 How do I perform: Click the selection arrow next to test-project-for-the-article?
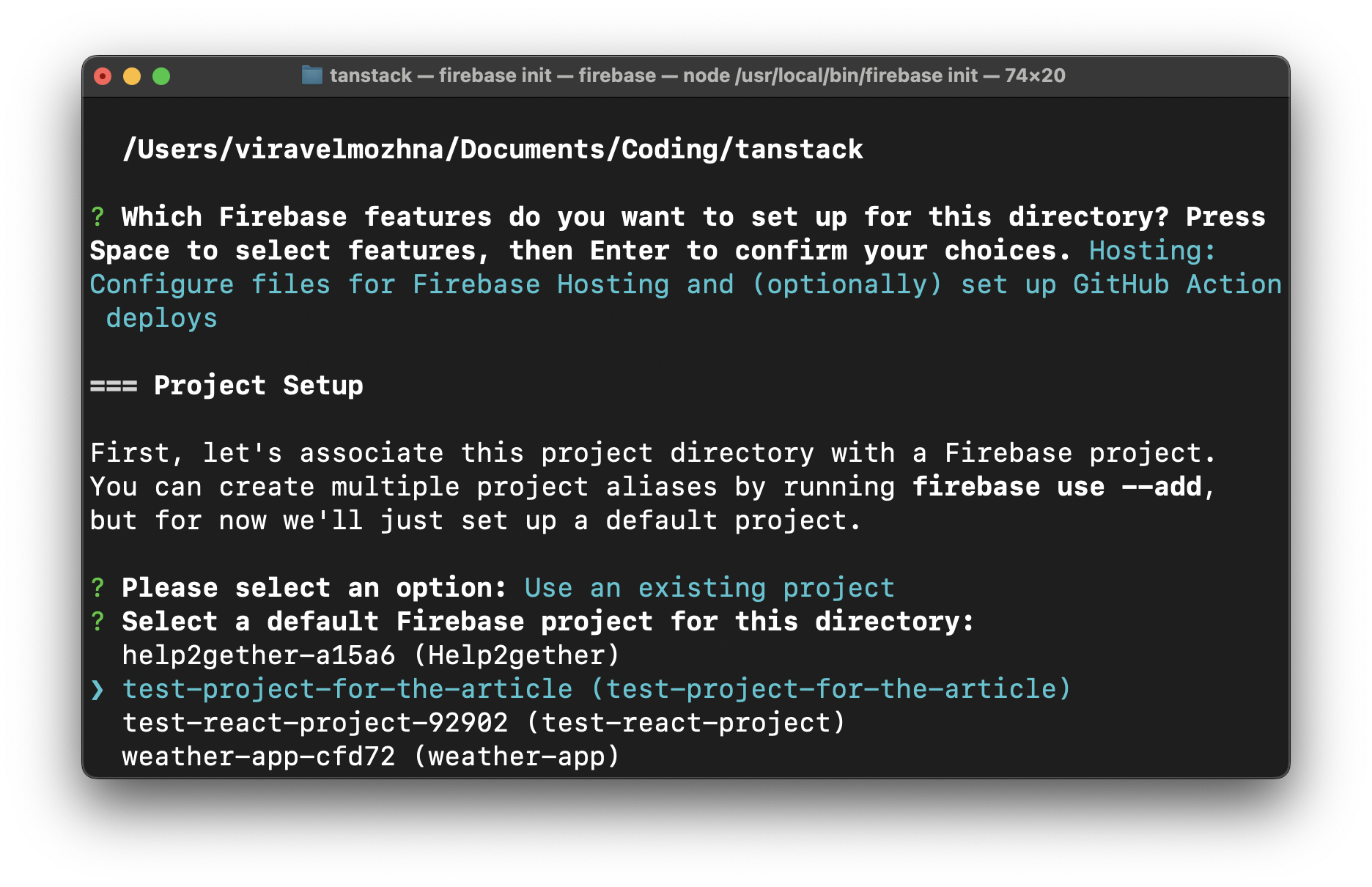click(x=97, y=688)
